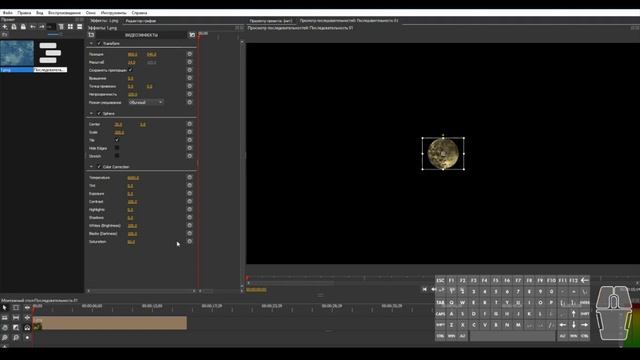Switch project panel to list view
The height and width of the screenshot is (360, 640).
(80, 27)
